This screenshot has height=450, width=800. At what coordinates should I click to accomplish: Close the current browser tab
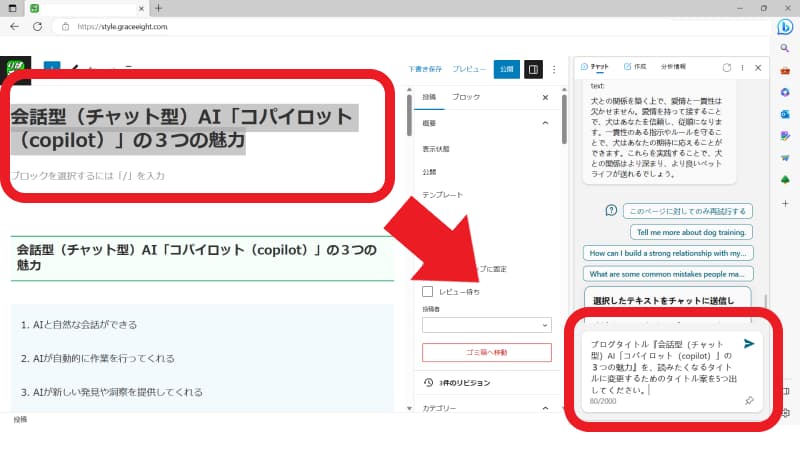pos(141,8)
